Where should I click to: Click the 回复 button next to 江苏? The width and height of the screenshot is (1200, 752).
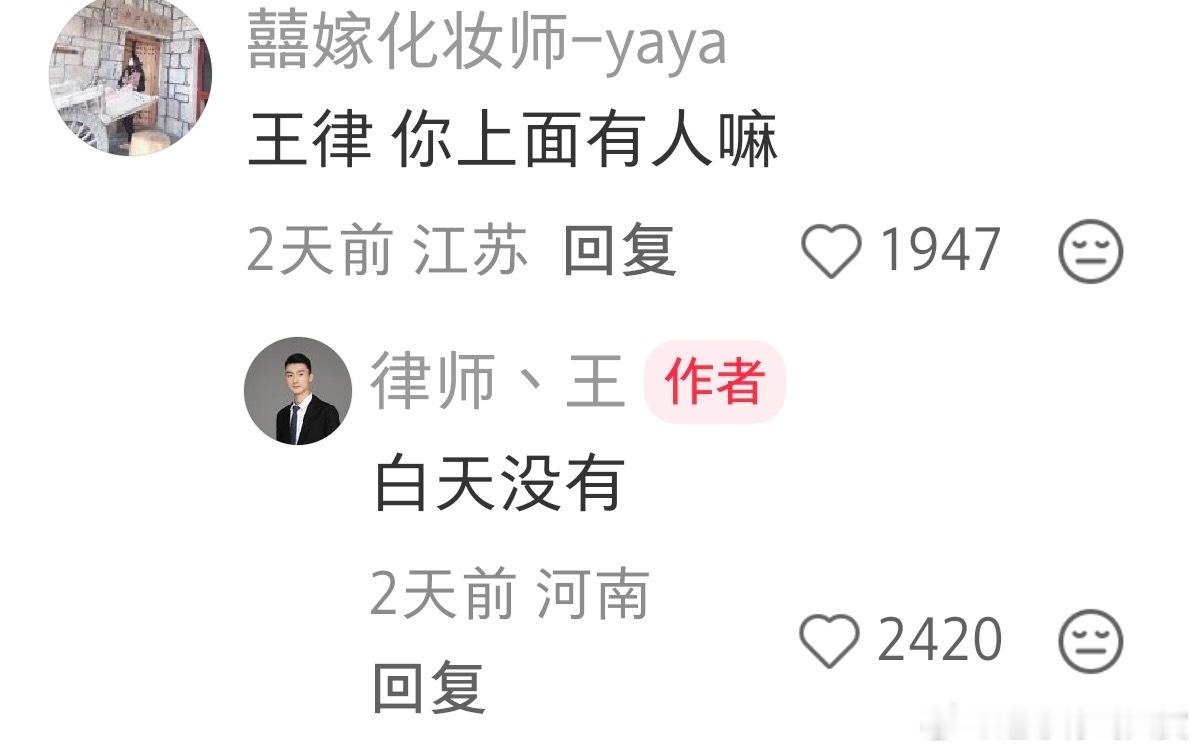pos(619,250)
